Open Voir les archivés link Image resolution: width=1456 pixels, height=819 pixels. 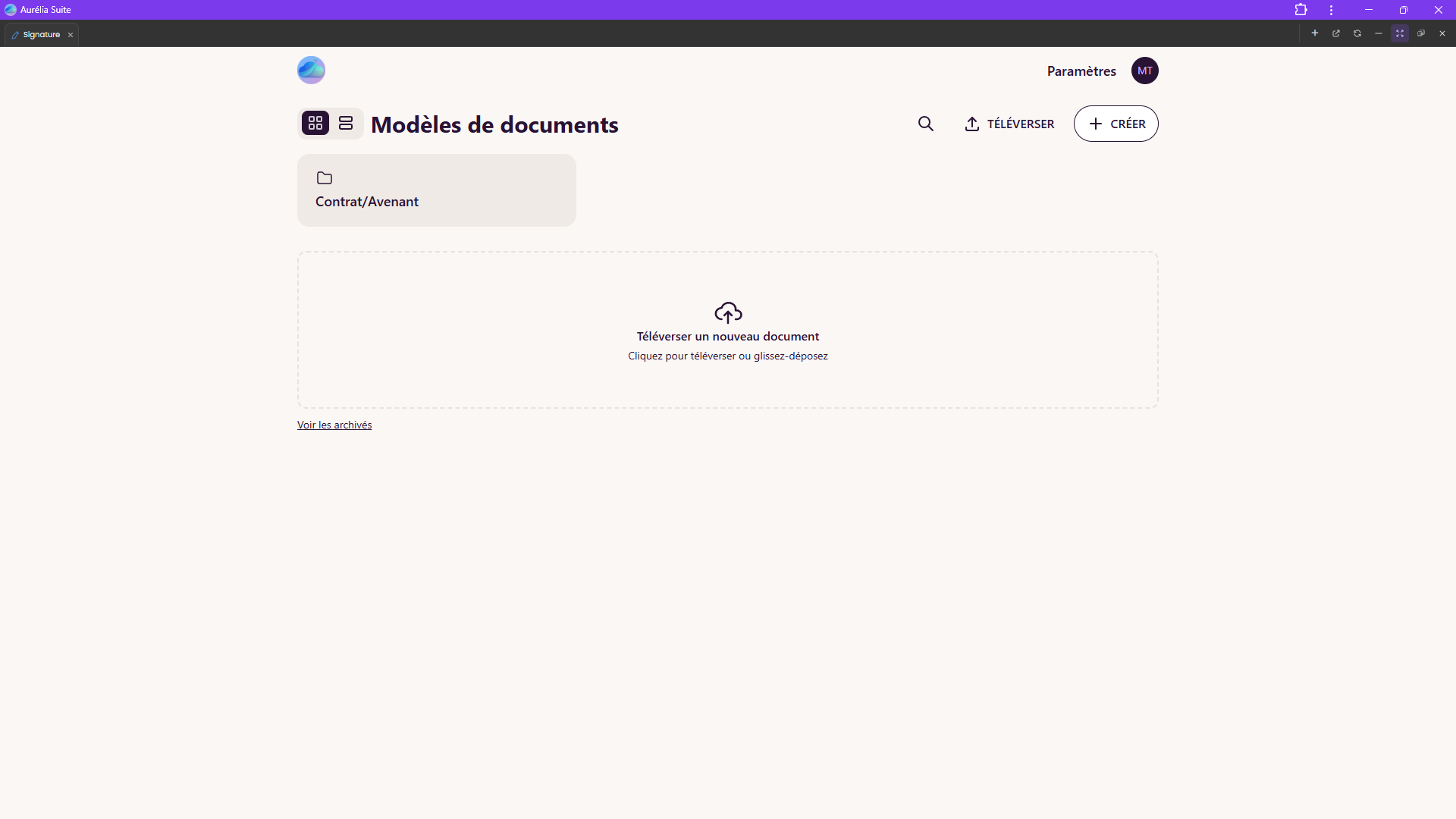[334, 425]
